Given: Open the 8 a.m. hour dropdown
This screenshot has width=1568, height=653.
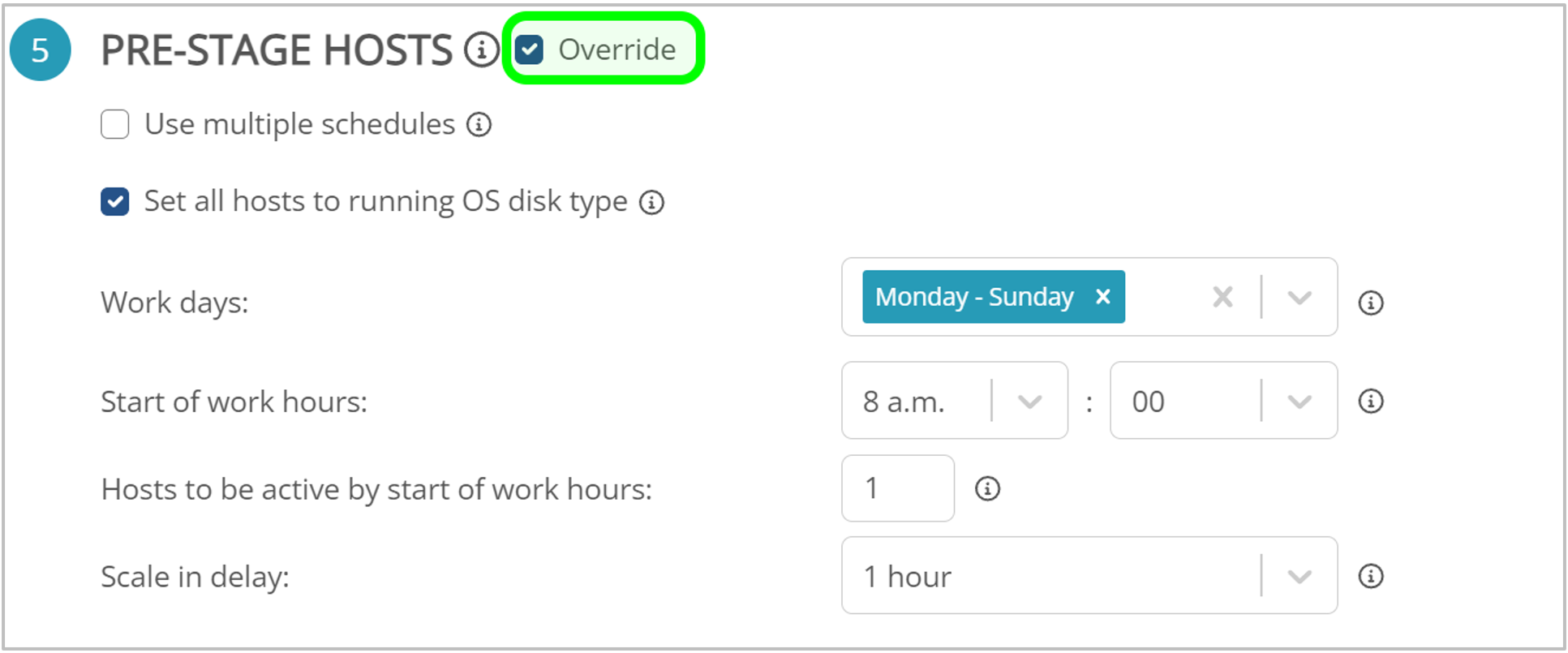Looking at the screenshot, I should (x=1029, y=402).
